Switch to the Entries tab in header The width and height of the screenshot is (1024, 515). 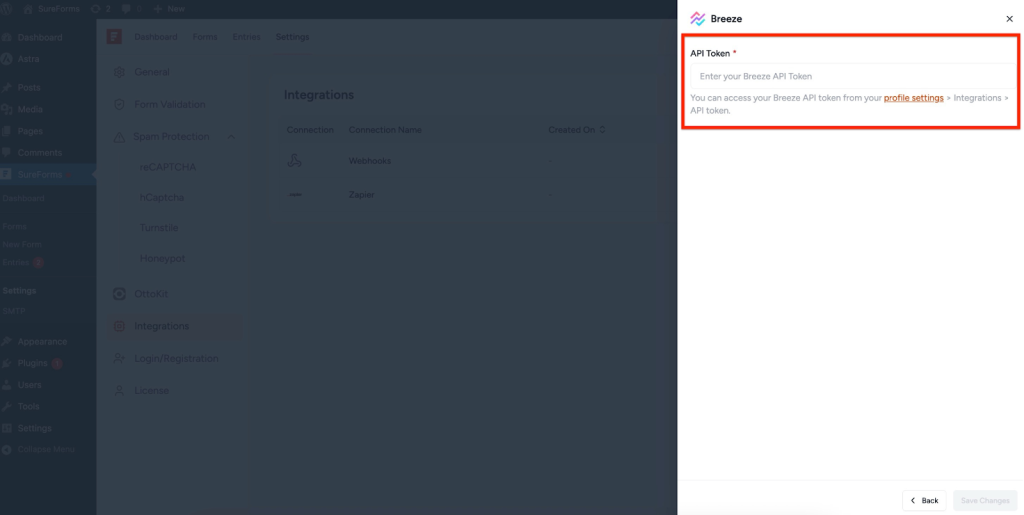246,37
